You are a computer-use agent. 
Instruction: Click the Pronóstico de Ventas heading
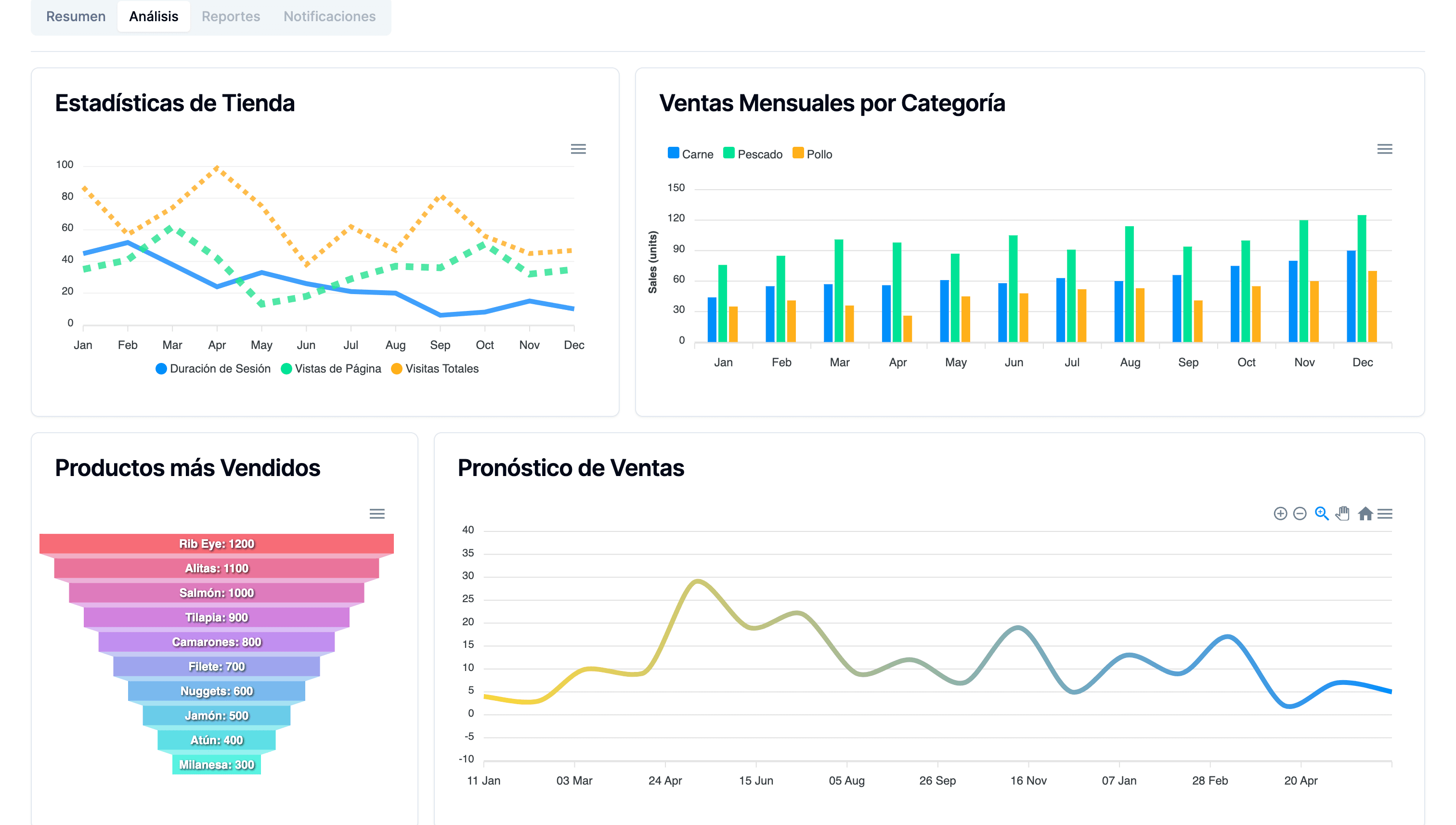571,468
